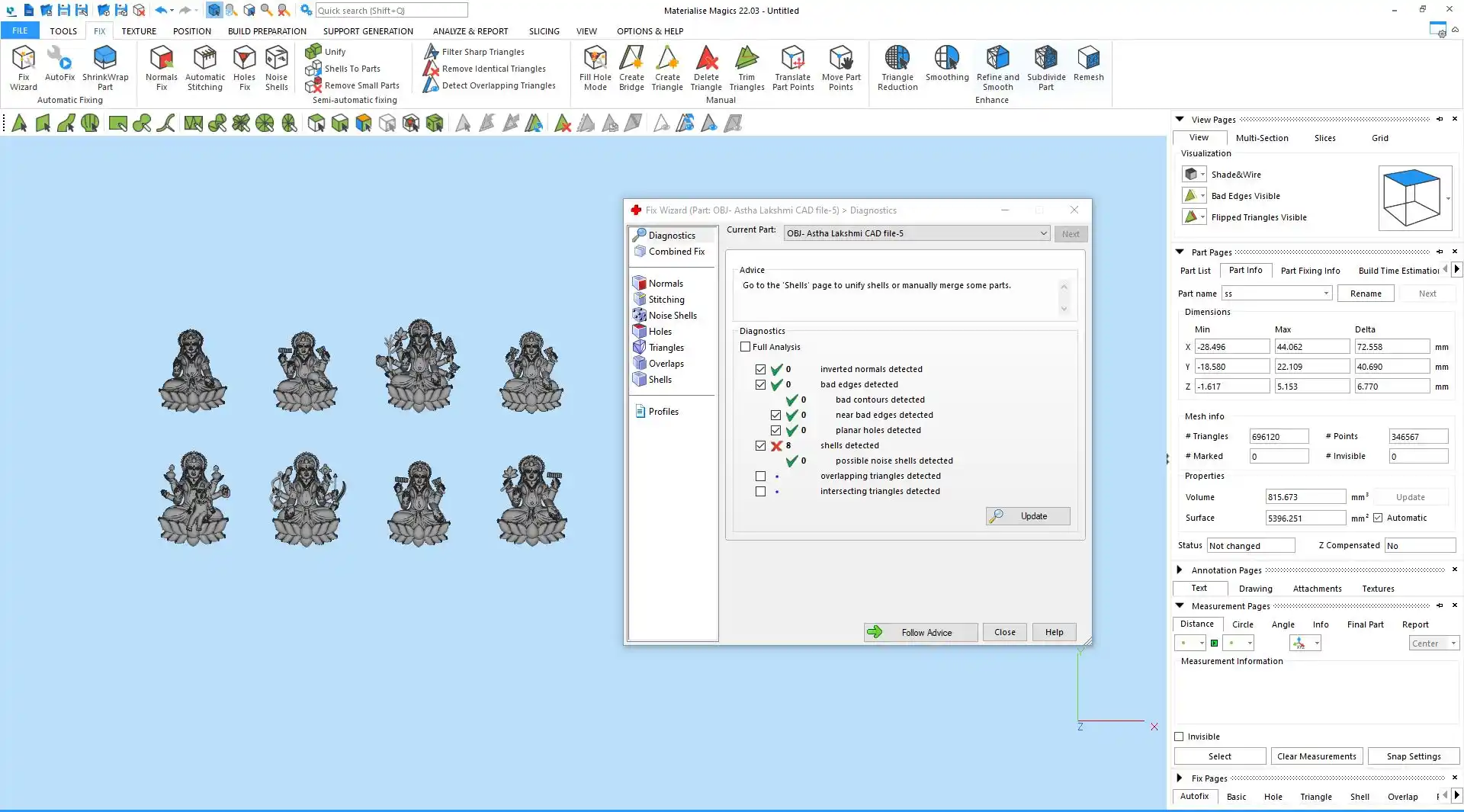Viewport: 1464px width, 812px height.
Task: Select the ShrinkWrap Part tool
Action: tap(105, 67)
